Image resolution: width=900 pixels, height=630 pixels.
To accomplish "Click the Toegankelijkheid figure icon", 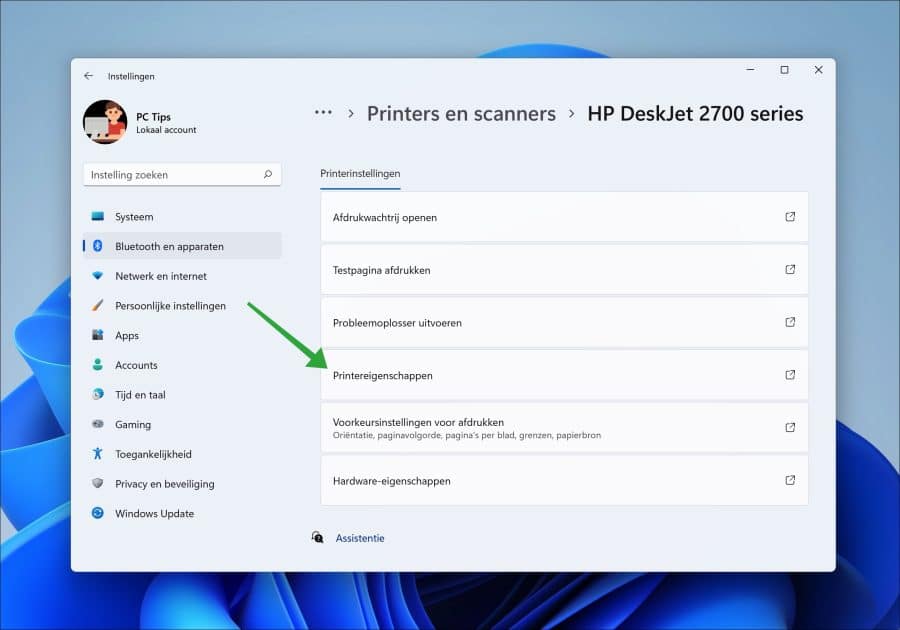I will pos(98,453).
